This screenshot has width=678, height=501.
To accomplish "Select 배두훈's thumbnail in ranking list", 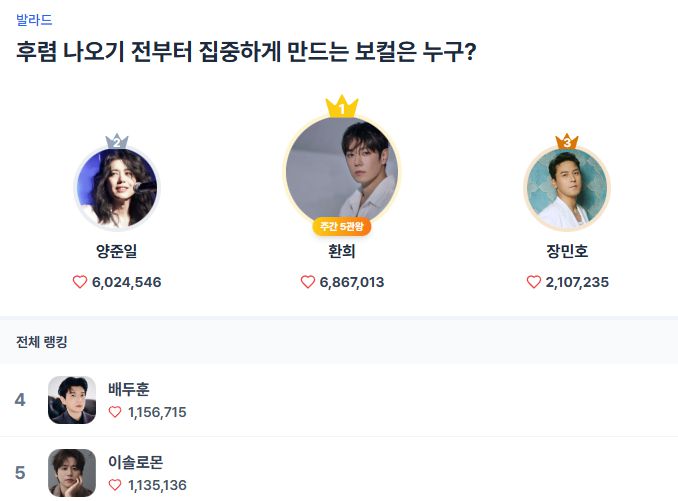I will point(72,400).
